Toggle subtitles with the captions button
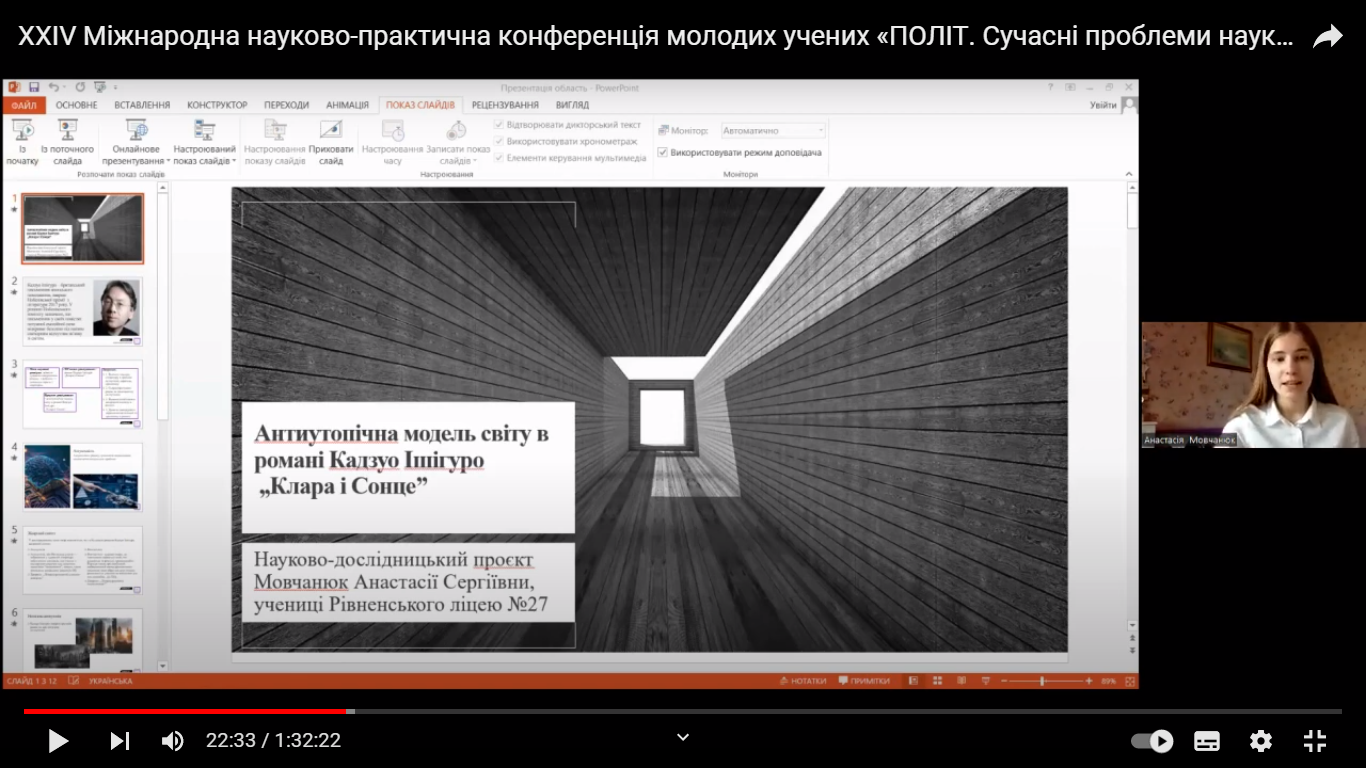 1207,741
